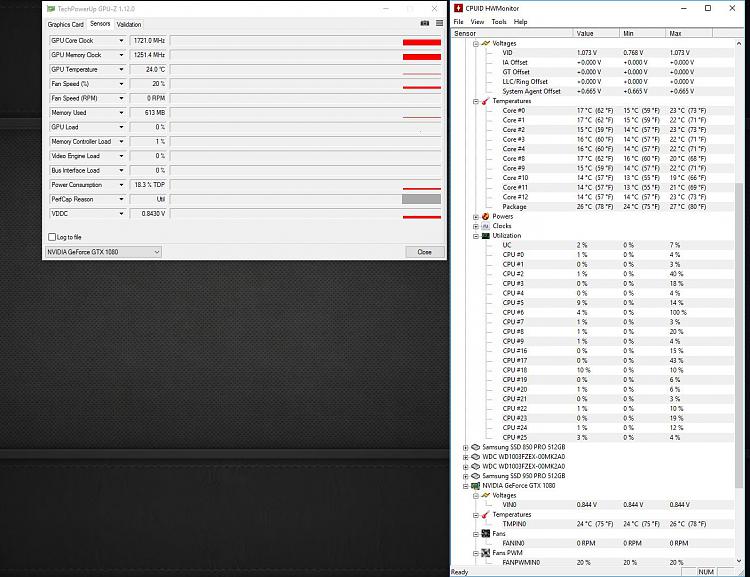Click the HWMonitor title bar app icon

[458, 8]
